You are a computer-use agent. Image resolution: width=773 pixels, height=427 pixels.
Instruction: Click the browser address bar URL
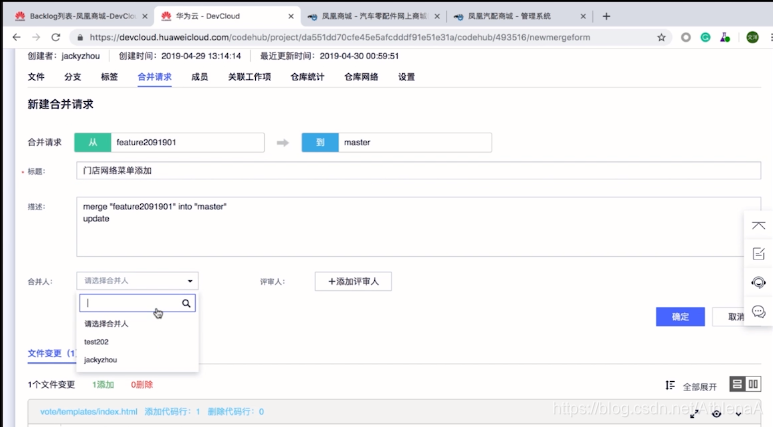pos(339,37)
